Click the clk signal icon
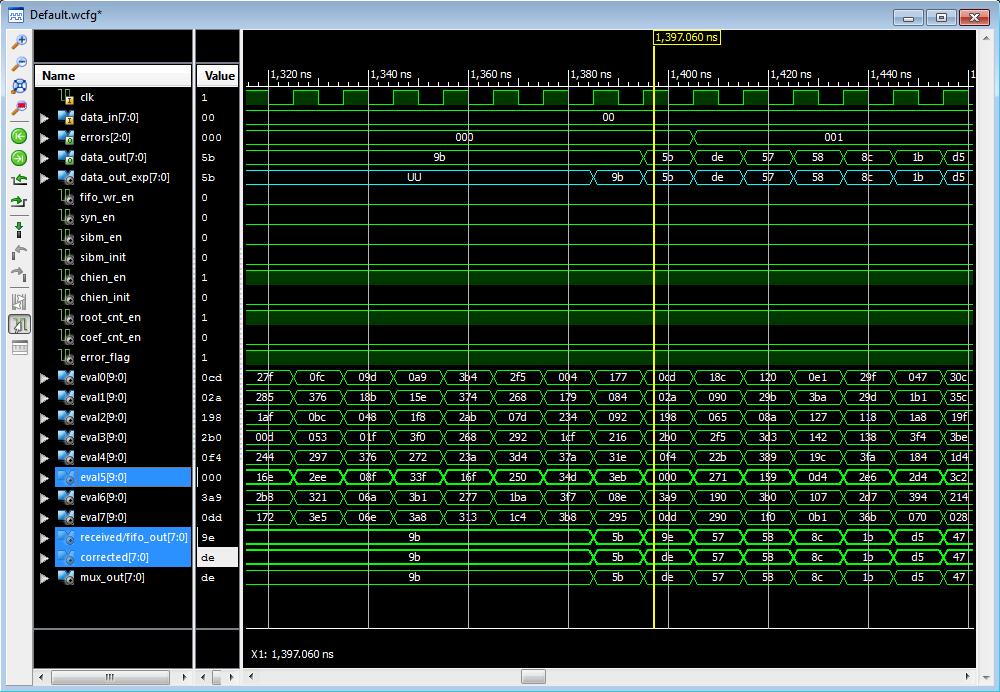The width and height of the screenshot is (1000, 692). pos(66,97)
